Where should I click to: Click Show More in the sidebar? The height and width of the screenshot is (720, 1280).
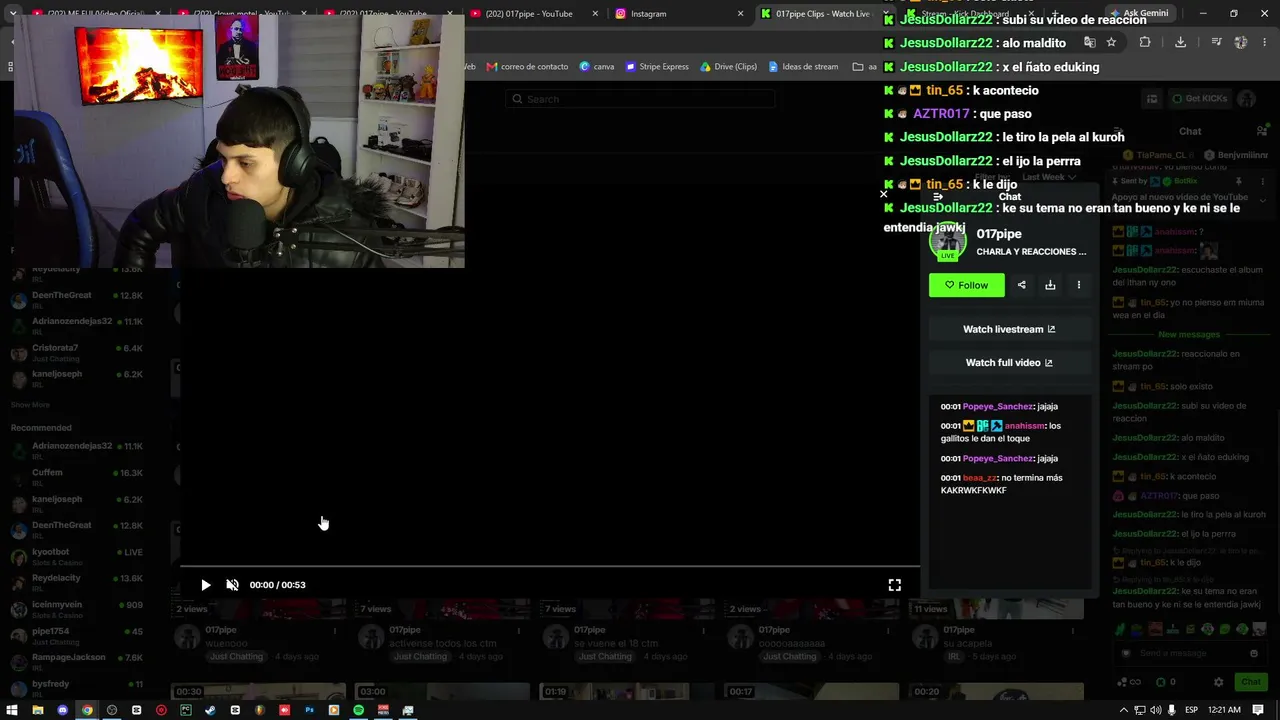(30, 405)
